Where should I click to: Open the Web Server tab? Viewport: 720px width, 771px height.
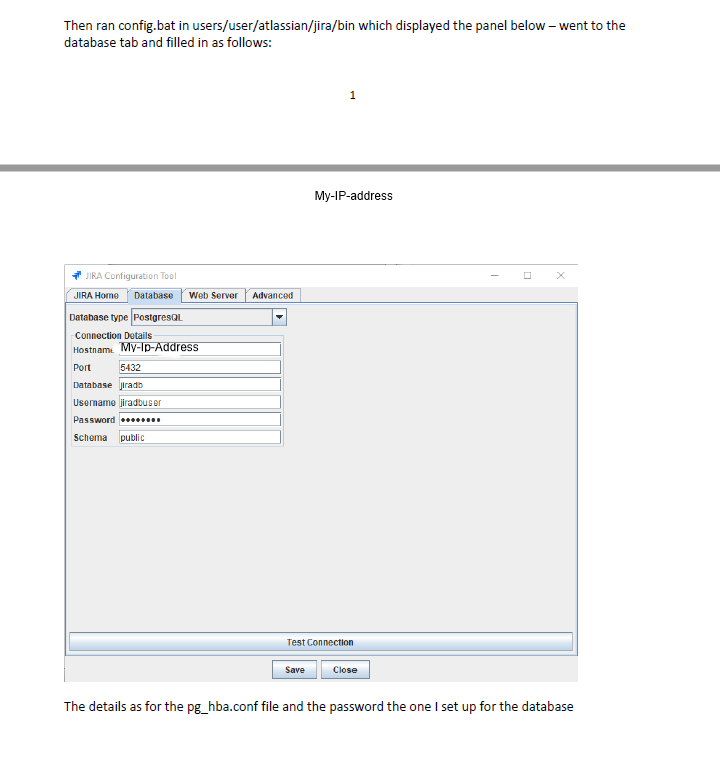pos(213,296)
